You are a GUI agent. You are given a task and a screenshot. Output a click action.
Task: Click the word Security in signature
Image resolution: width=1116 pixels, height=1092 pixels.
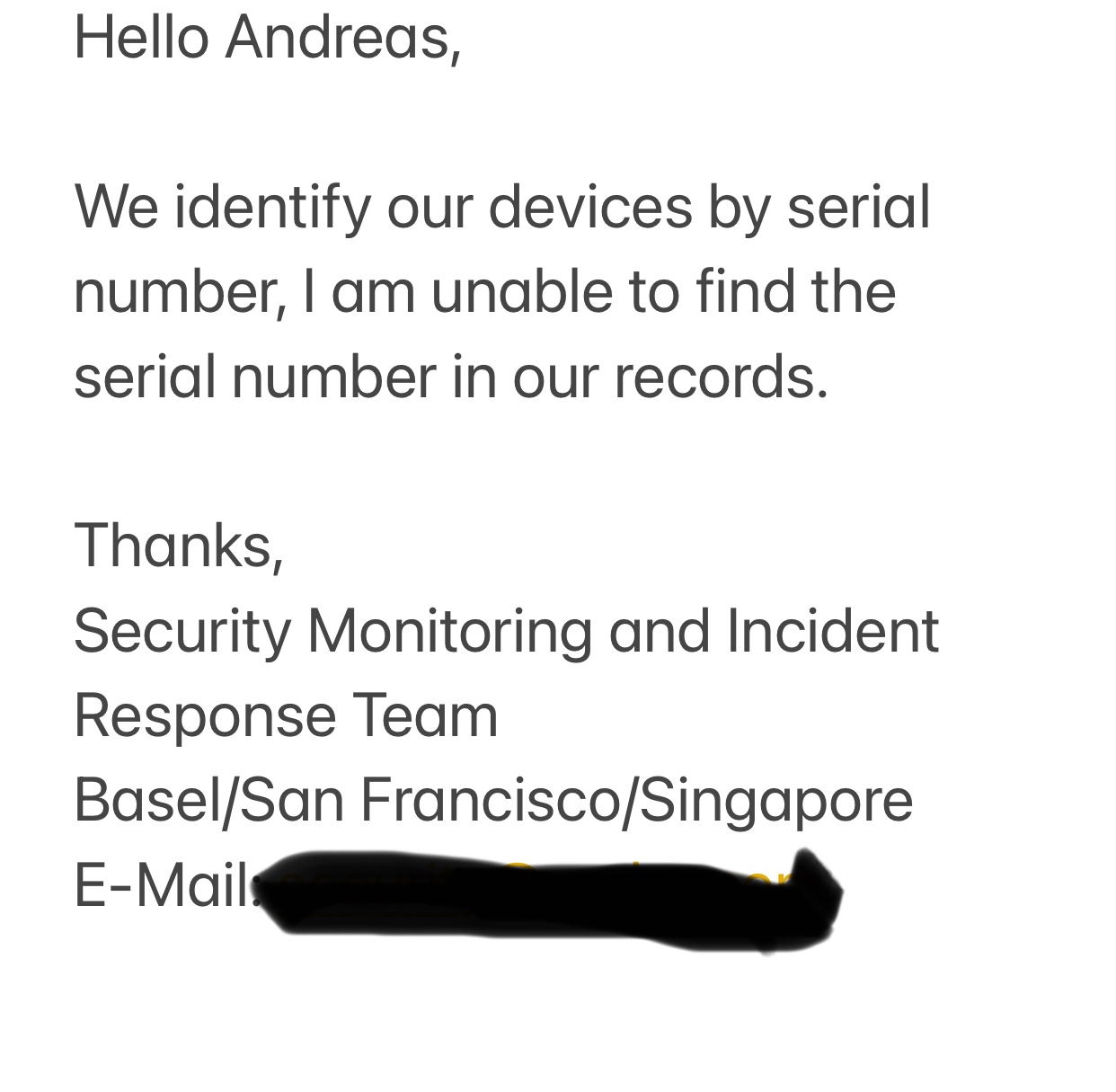182,631
